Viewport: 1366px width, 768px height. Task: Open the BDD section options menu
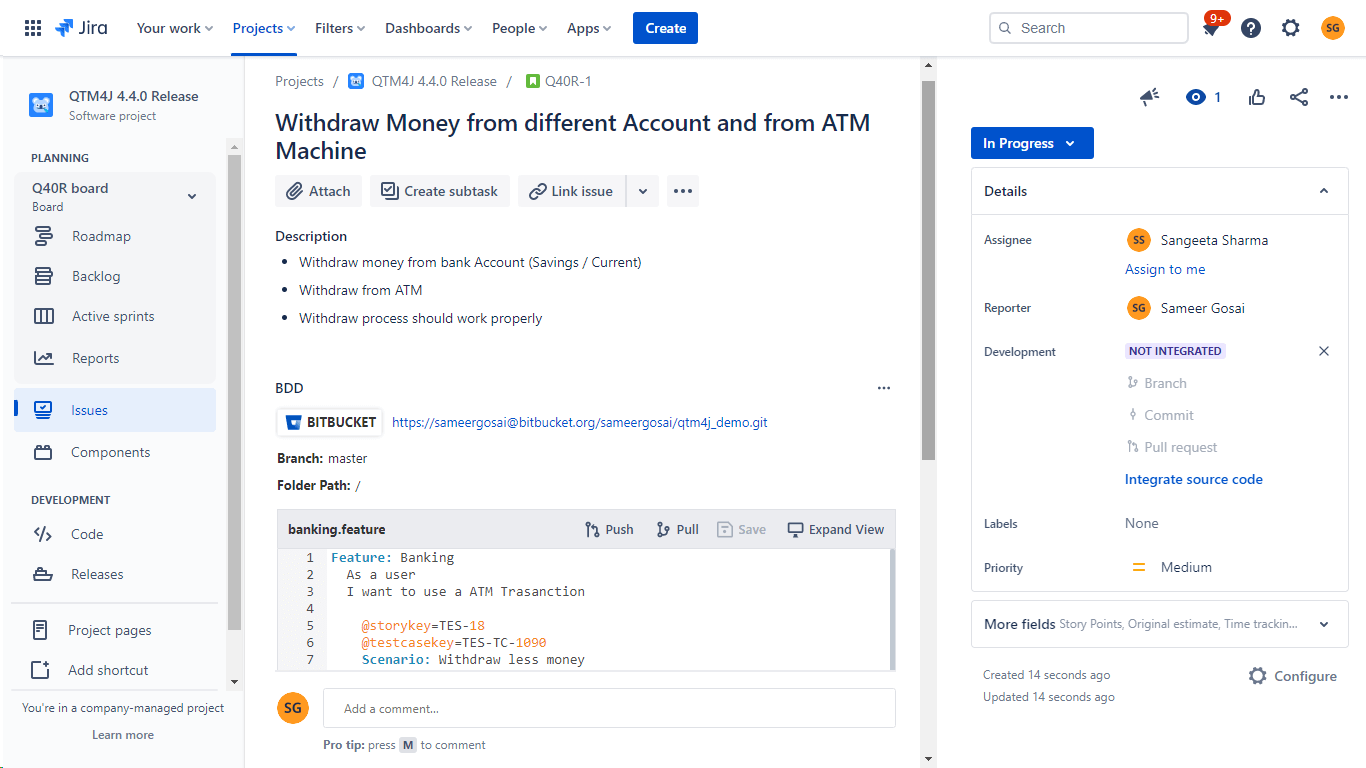[x=884, y=388]
